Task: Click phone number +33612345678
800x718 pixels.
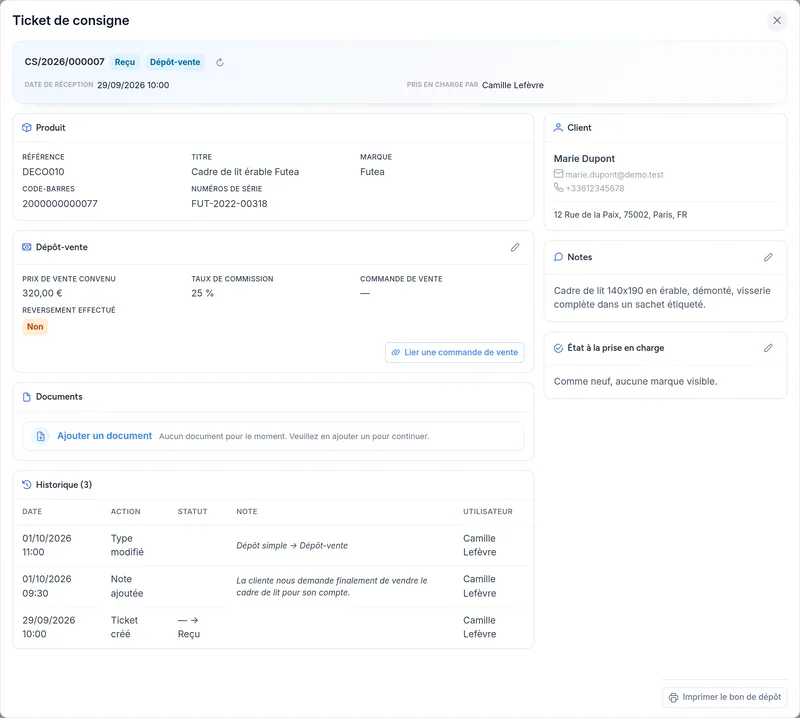Action: [595, 188]
